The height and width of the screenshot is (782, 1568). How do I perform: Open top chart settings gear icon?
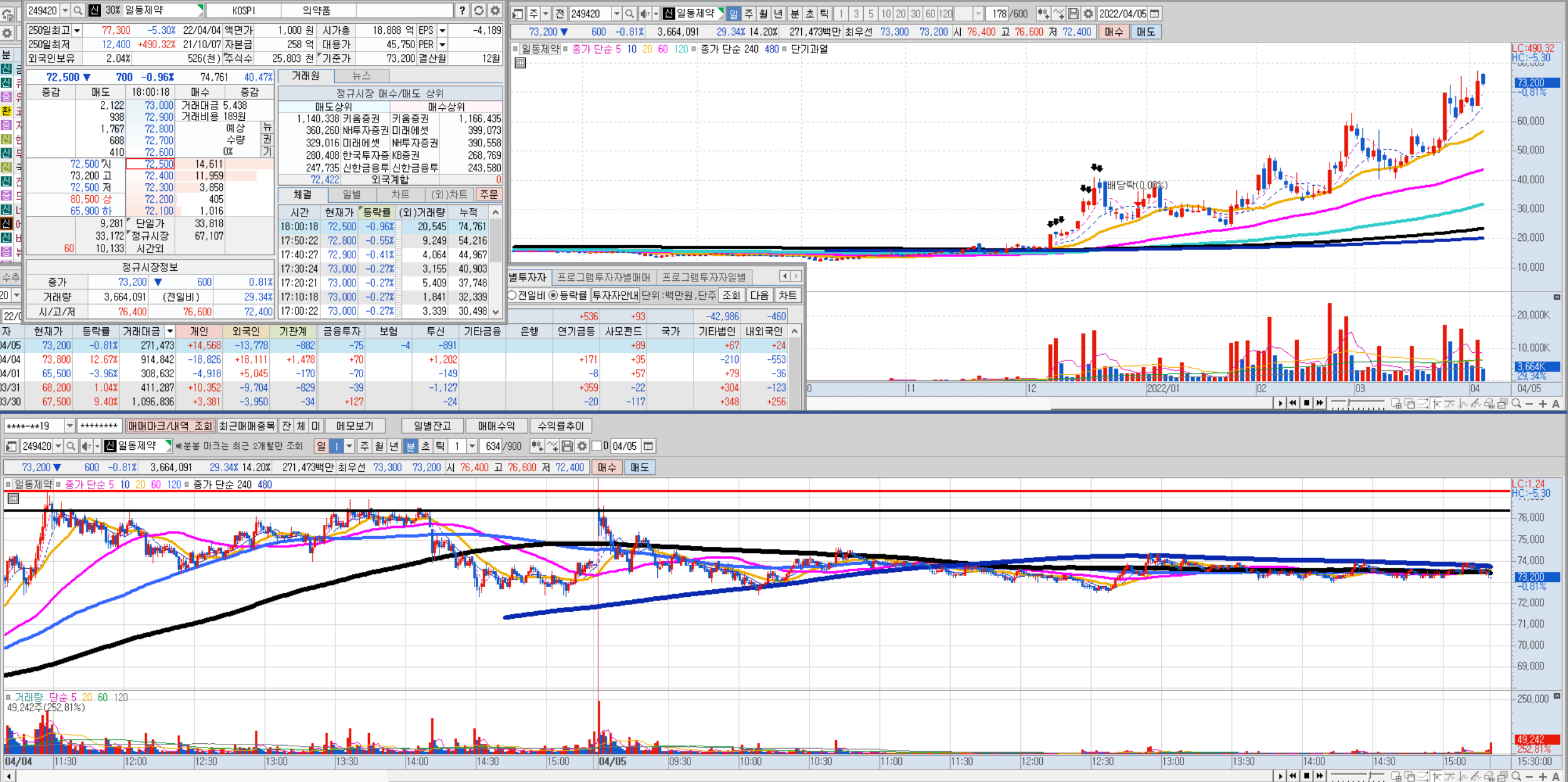pos(1089,14)
